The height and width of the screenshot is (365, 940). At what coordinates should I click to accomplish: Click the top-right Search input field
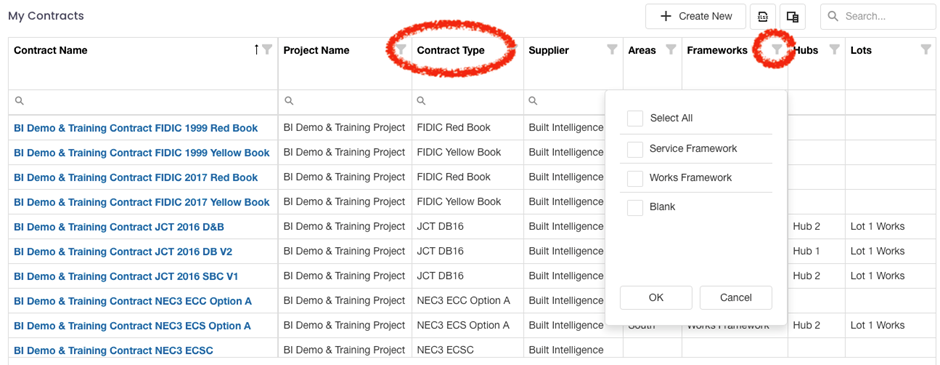coord(878,17)
